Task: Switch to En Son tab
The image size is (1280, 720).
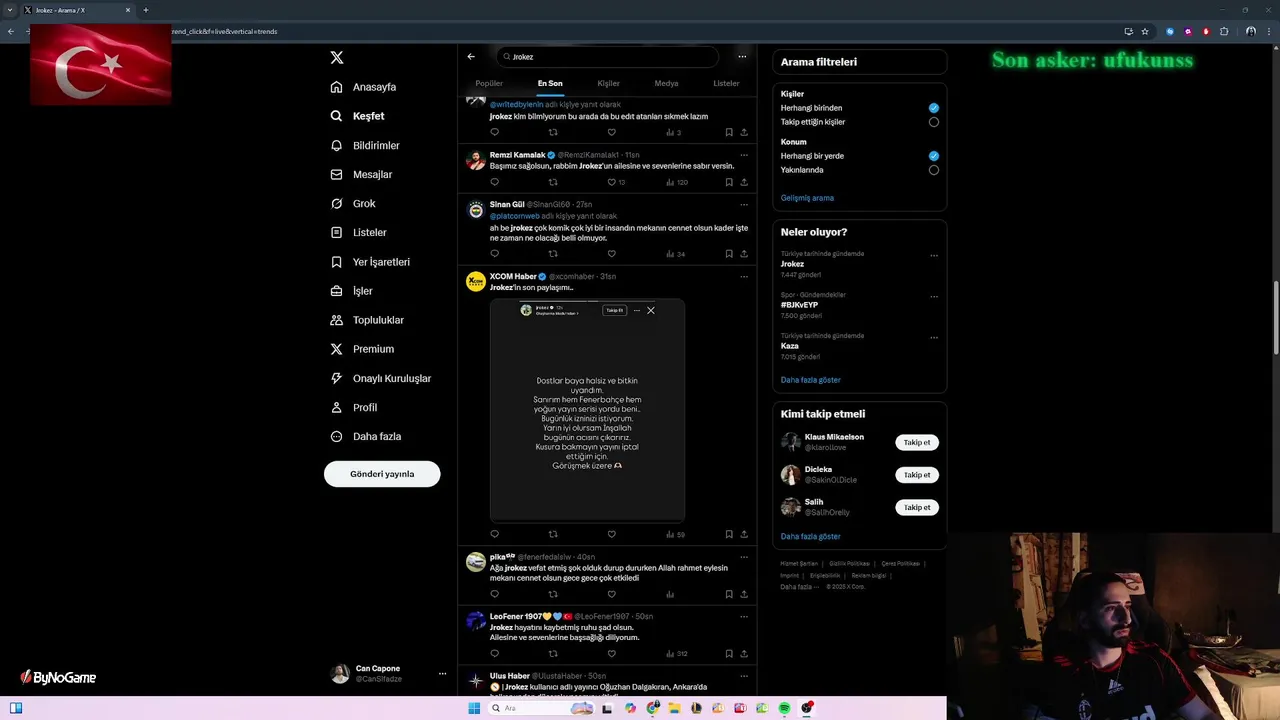Action: click(550, 84)
